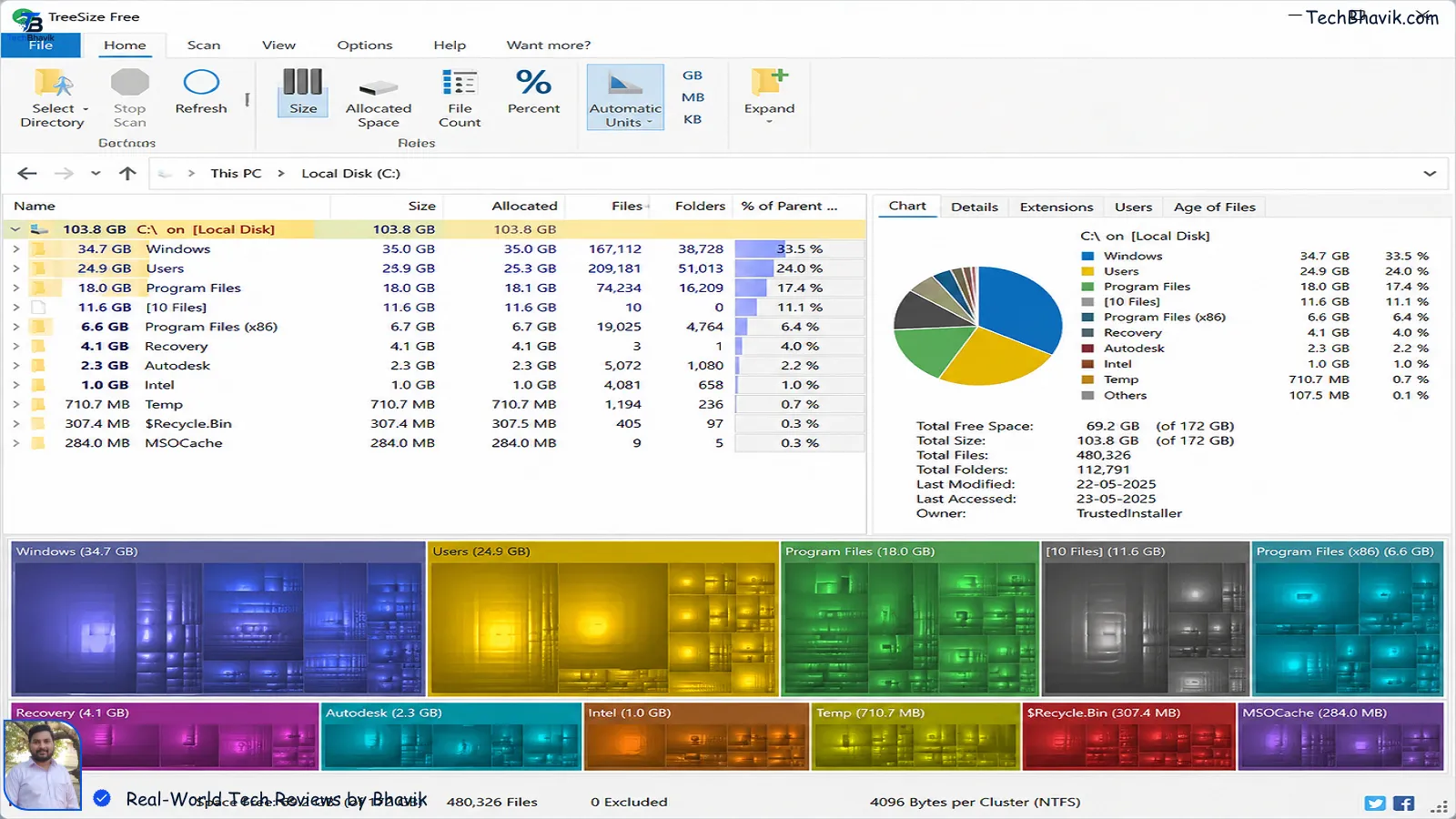Viewport: 1456px width, 819px height.
Task: Click the Windows legend color swatch
Action: tap(1087, 256)
